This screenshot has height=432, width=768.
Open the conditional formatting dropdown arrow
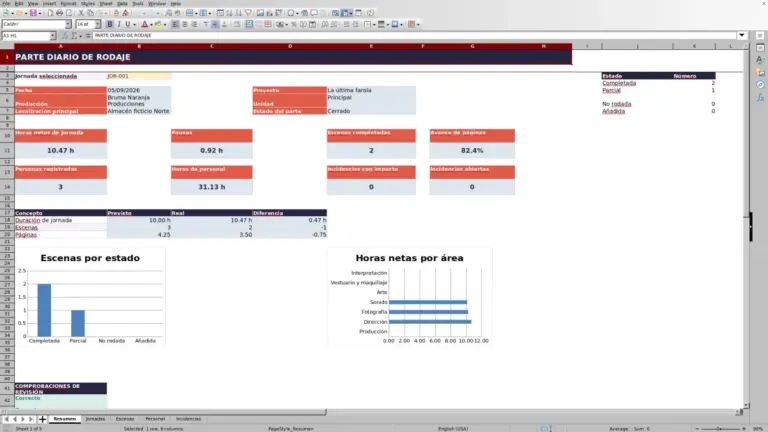pos(418,24)
